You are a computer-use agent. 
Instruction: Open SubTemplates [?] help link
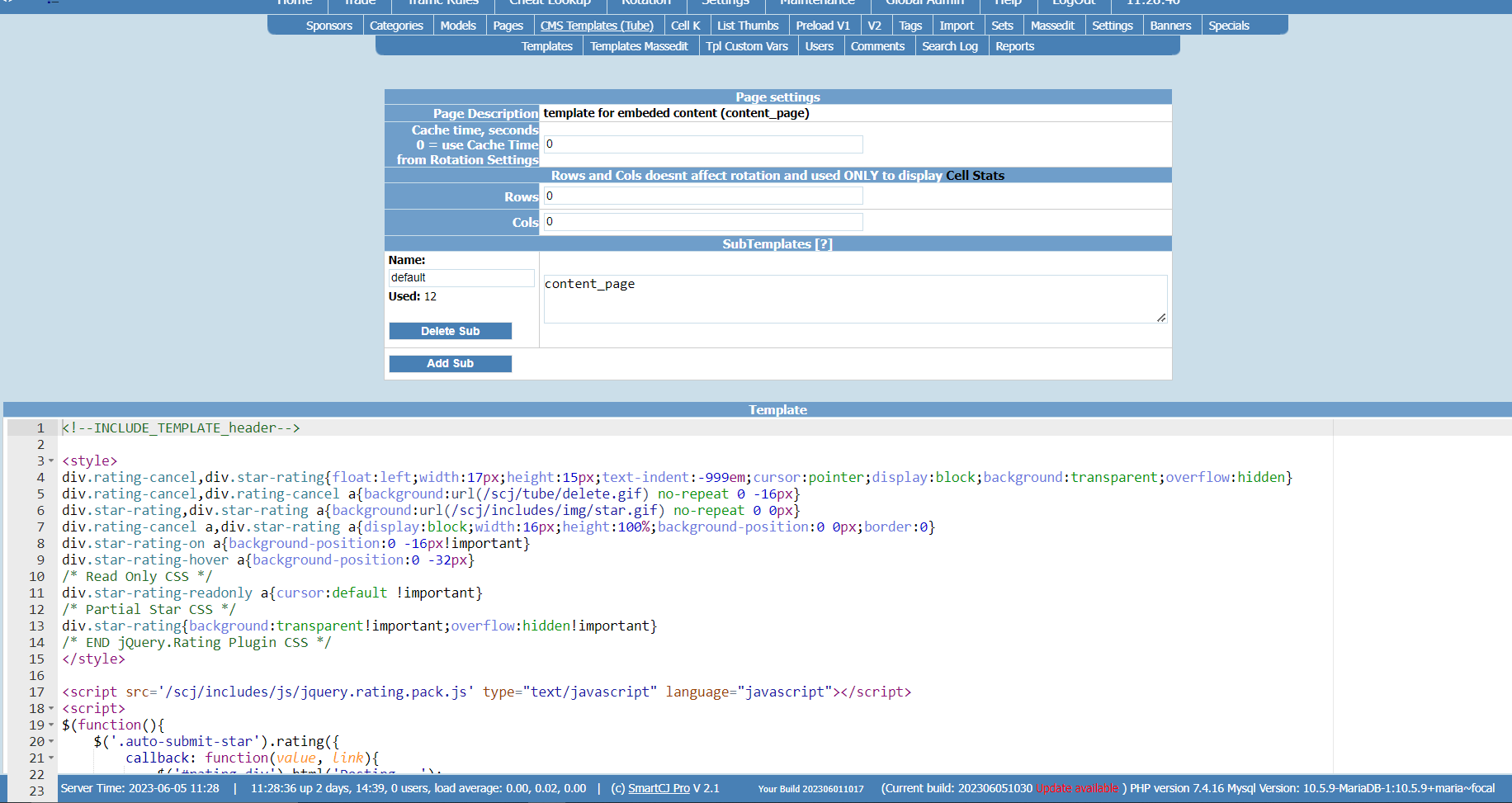(824, 244)
